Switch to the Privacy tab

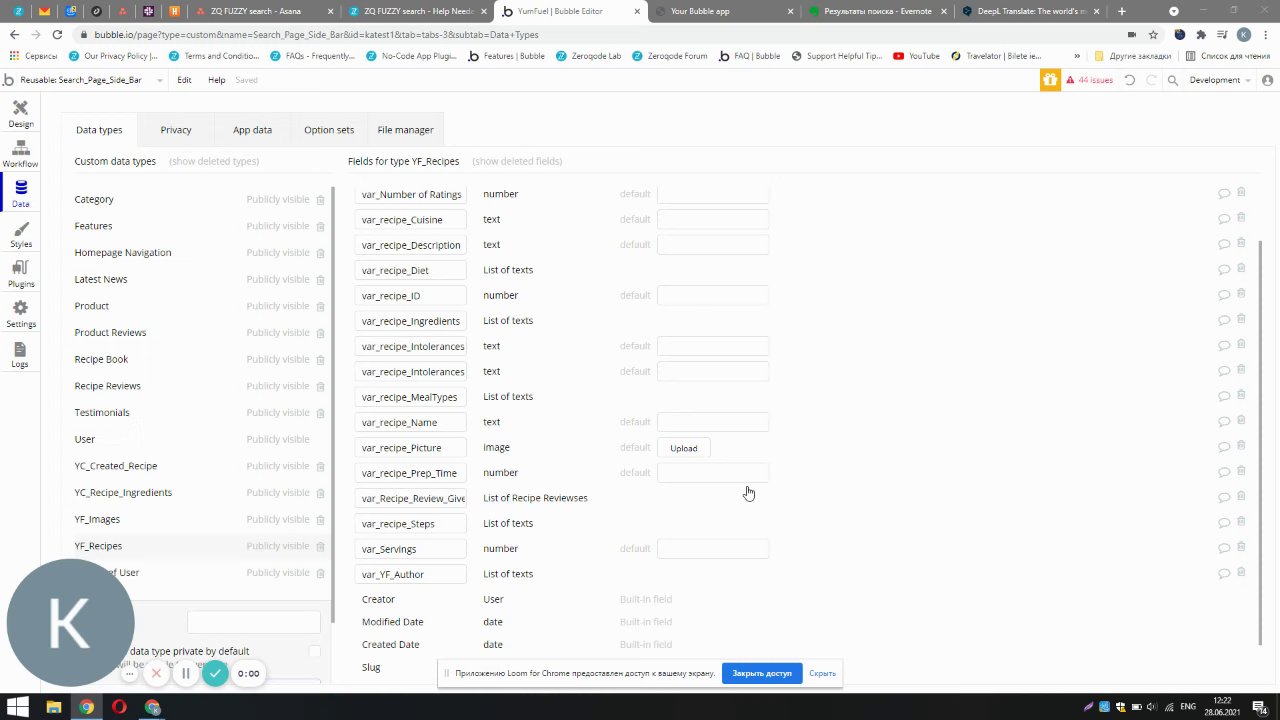point(176,130)
